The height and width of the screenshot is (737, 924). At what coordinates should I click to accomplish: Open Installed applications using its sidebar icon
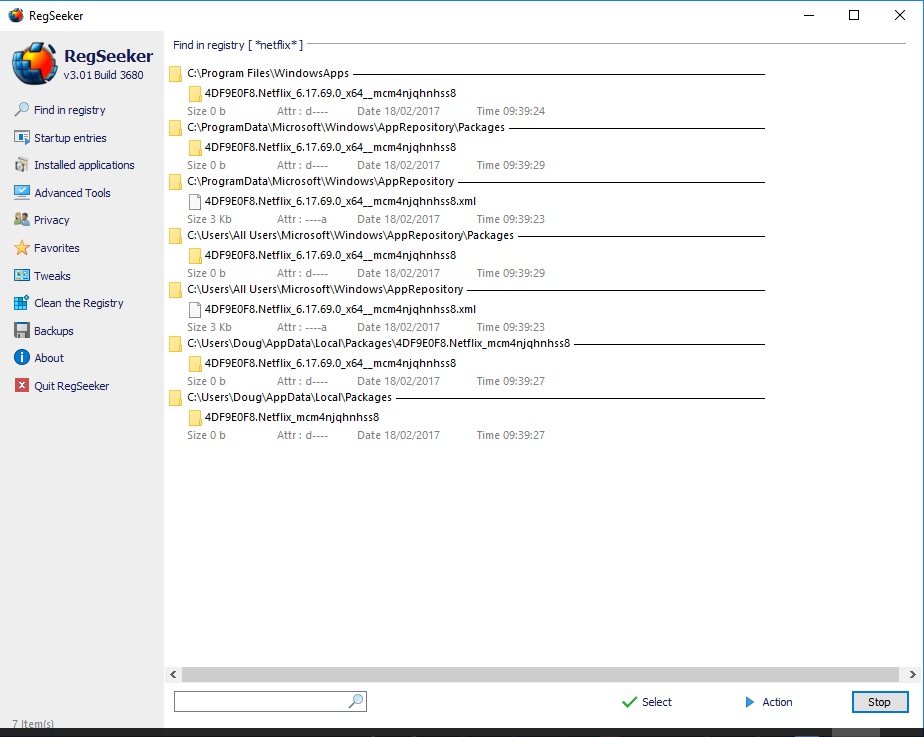point(22,165)
